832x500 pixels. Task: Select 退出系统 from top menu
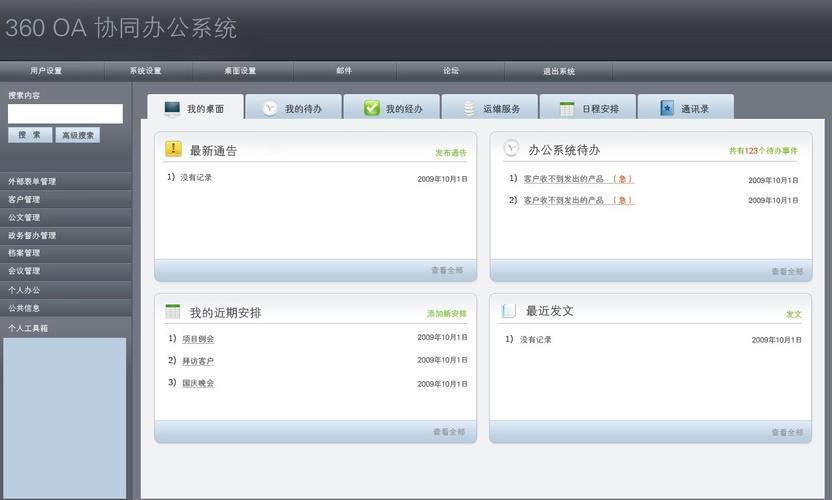(559, 71)
